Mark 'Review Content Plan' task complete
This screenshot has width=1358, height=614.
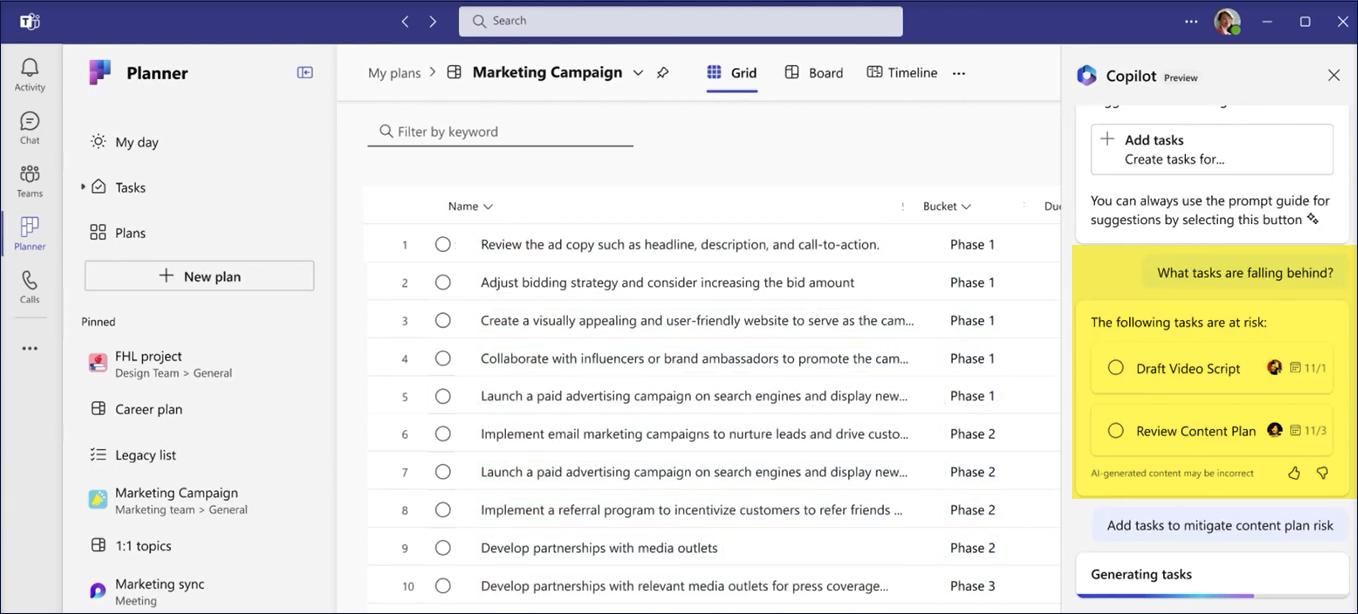pos(1116,431)
